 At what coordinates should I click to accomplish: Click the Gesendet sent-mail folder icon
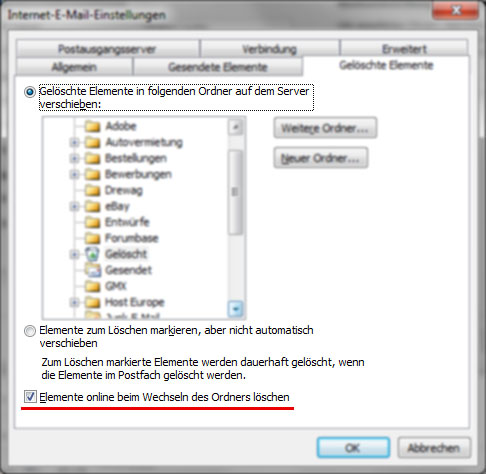(92, 270)
